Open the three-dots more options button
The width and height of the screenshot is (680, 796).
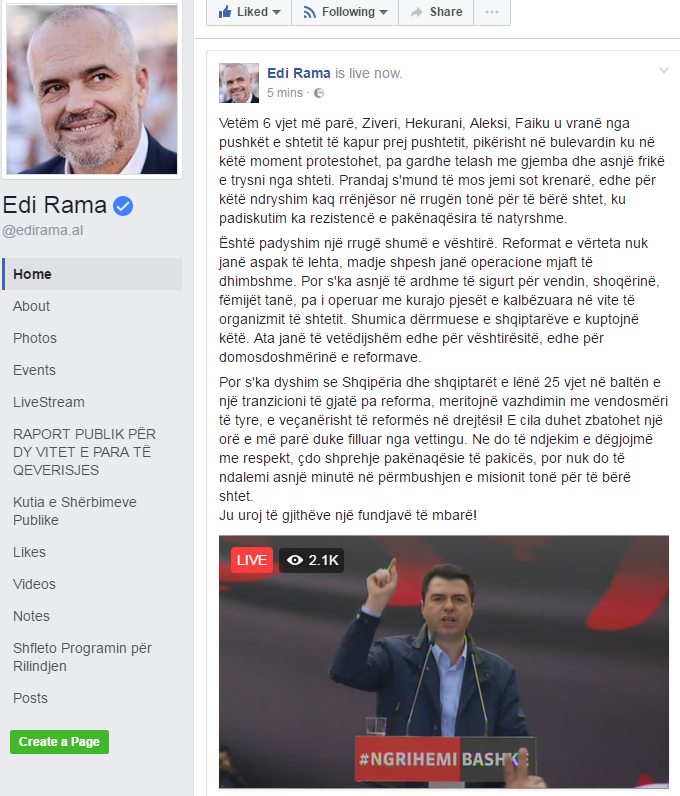pyautogui.click(x=492, y=12)
